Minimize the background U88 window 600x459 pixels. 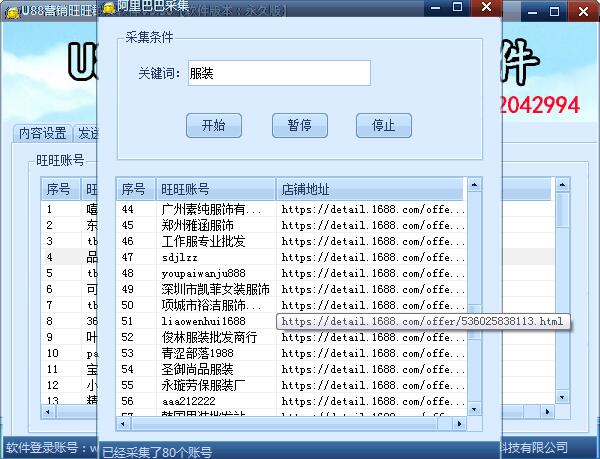click(x=532, y=11)
